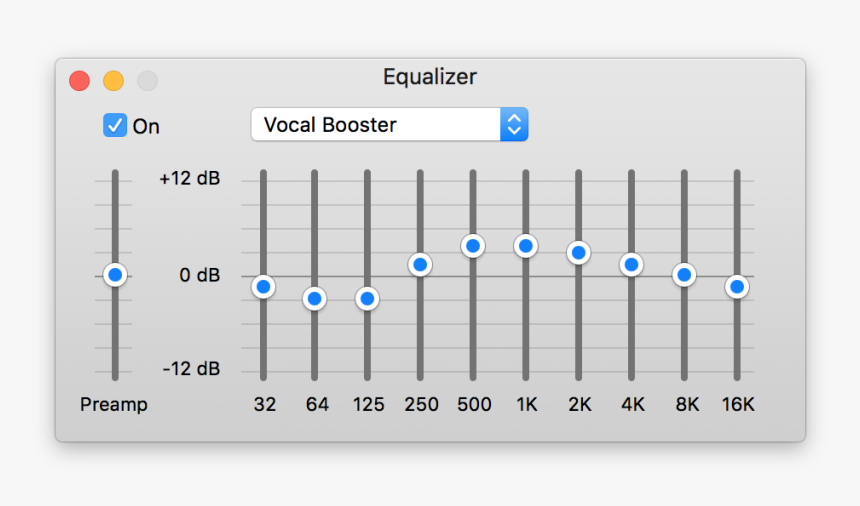Click the blue preset stepper arrows

tap(514, 124)
